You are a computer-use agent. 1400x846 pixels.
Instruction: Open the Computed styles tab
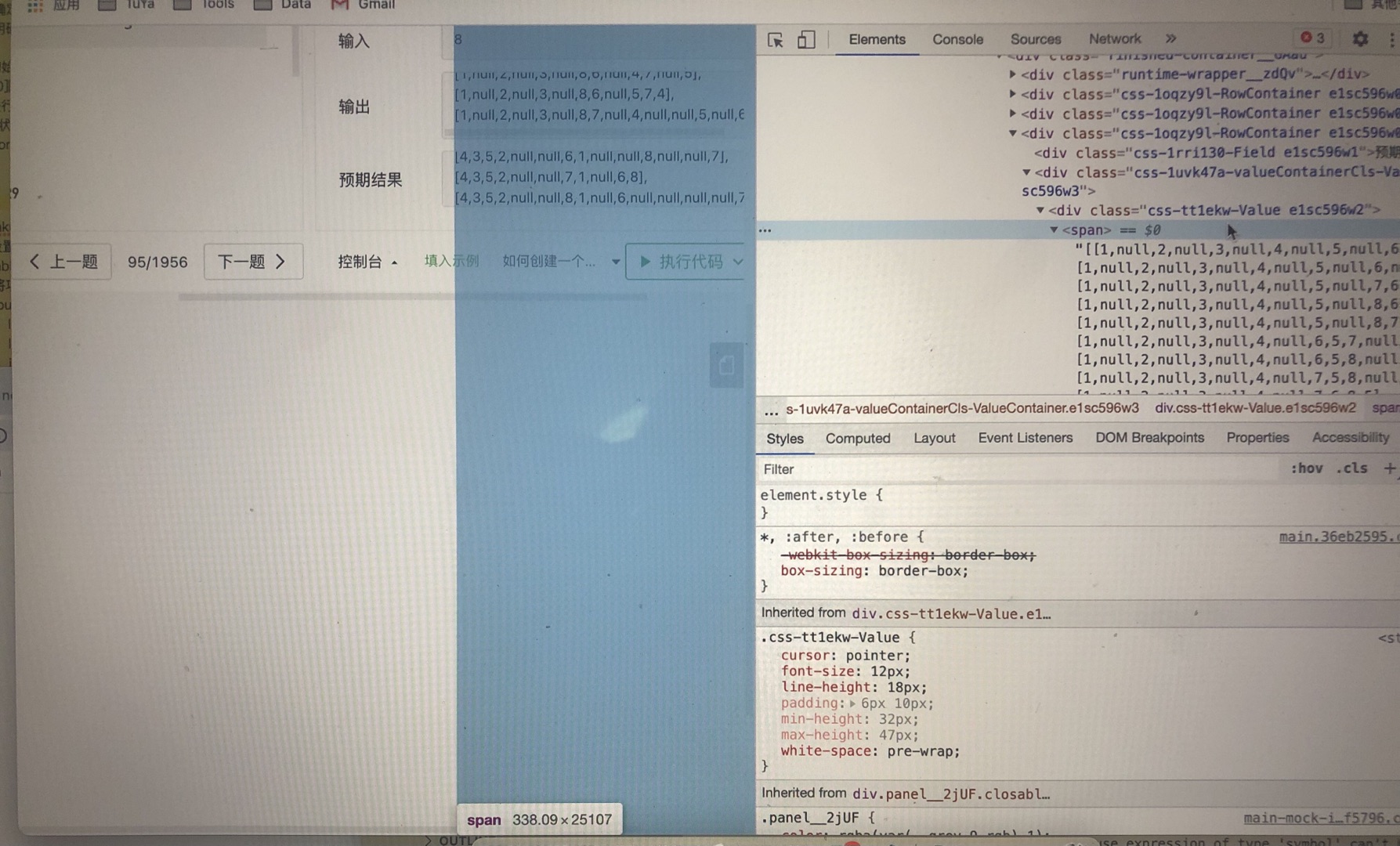click(857, 439)
